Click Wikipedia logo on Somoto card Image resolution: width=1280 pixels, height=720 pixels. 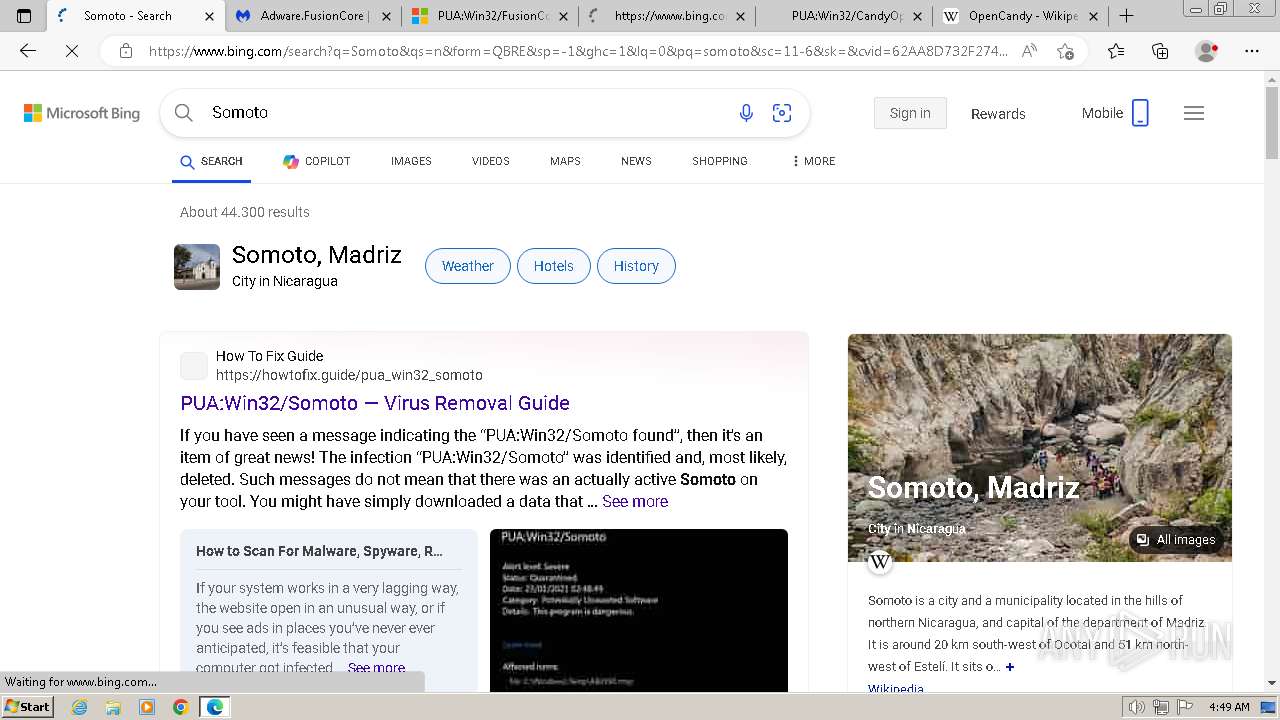coord(880,562)
